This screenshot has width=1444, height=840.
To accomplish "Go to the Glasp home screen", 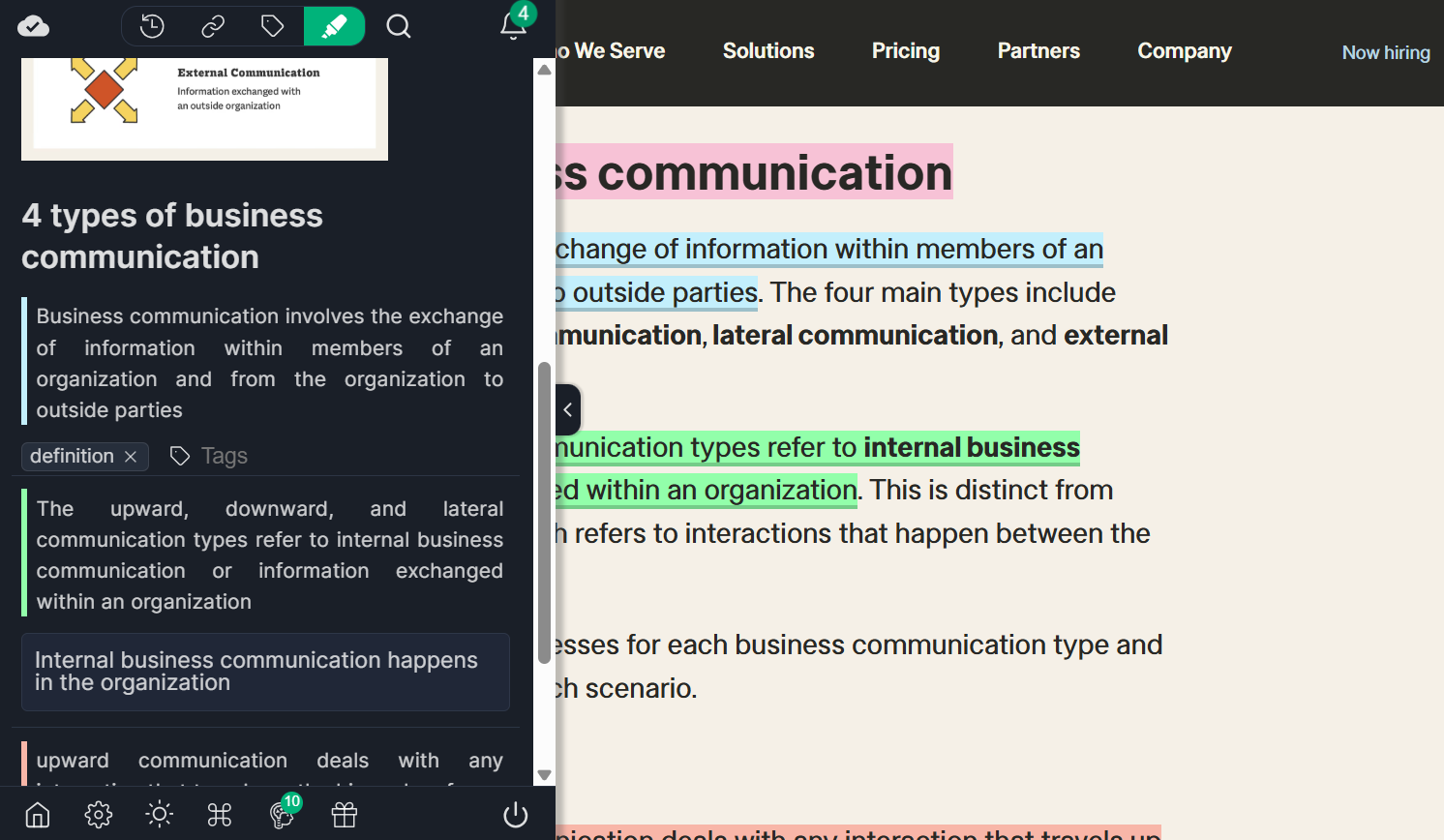I will 36,815.
